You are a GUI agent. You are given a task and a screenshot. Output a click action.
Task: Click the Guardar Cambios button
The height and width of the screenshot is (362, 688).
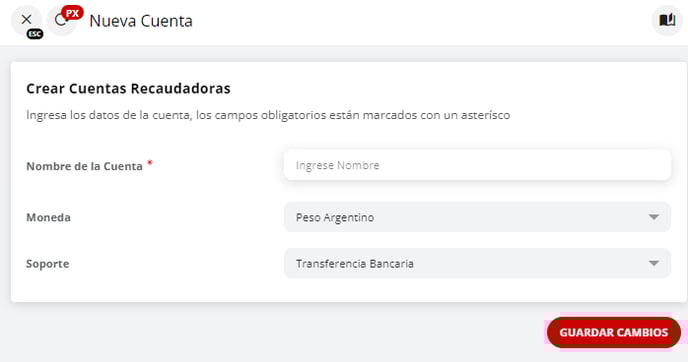coord(613,333)
